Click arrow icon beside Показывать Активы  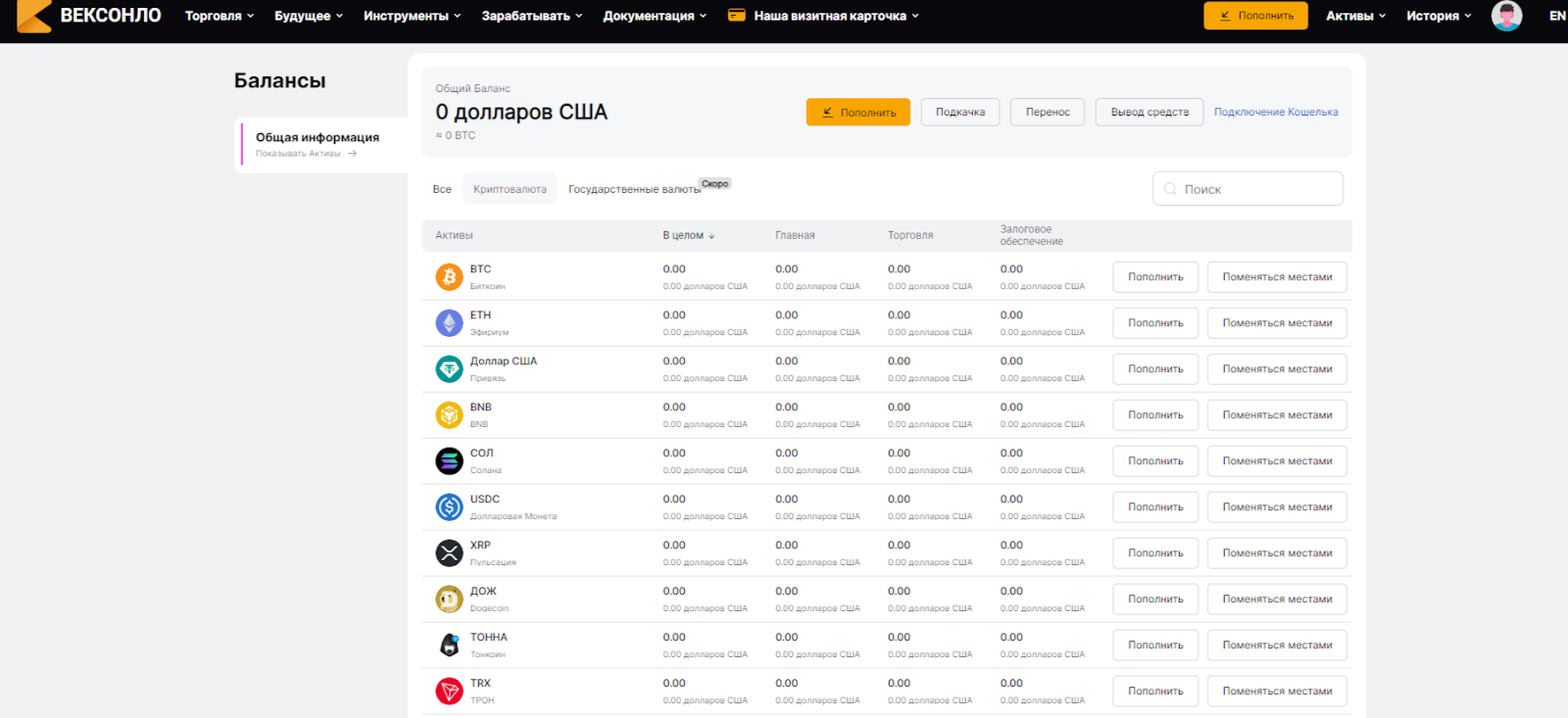(x=352, y=154)
